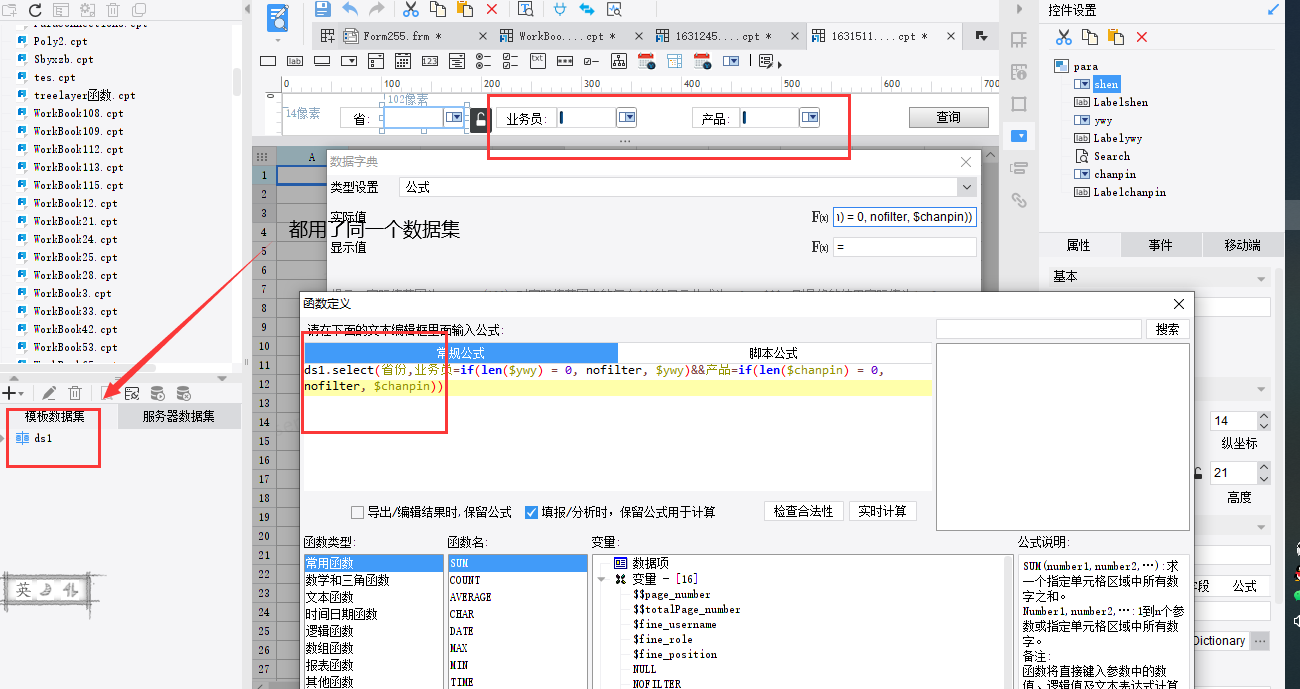The width and height of the screenshot is (1300, 689).
Task: Delete widget with red X in 控件设置 panel
Action: (1142, 37)
